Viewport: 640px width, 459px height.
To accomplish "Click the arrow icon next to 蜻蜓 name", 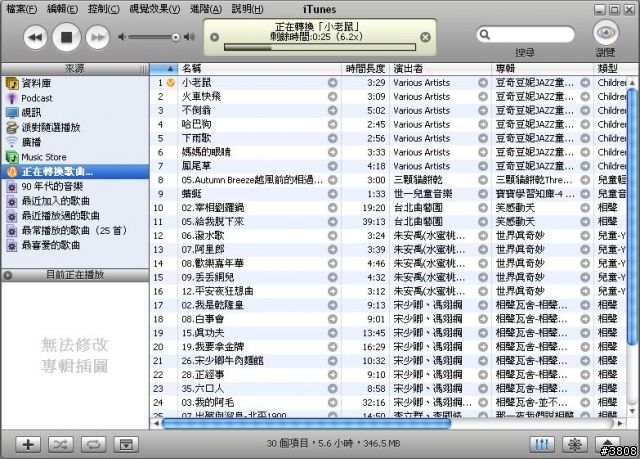I will 333,194.
